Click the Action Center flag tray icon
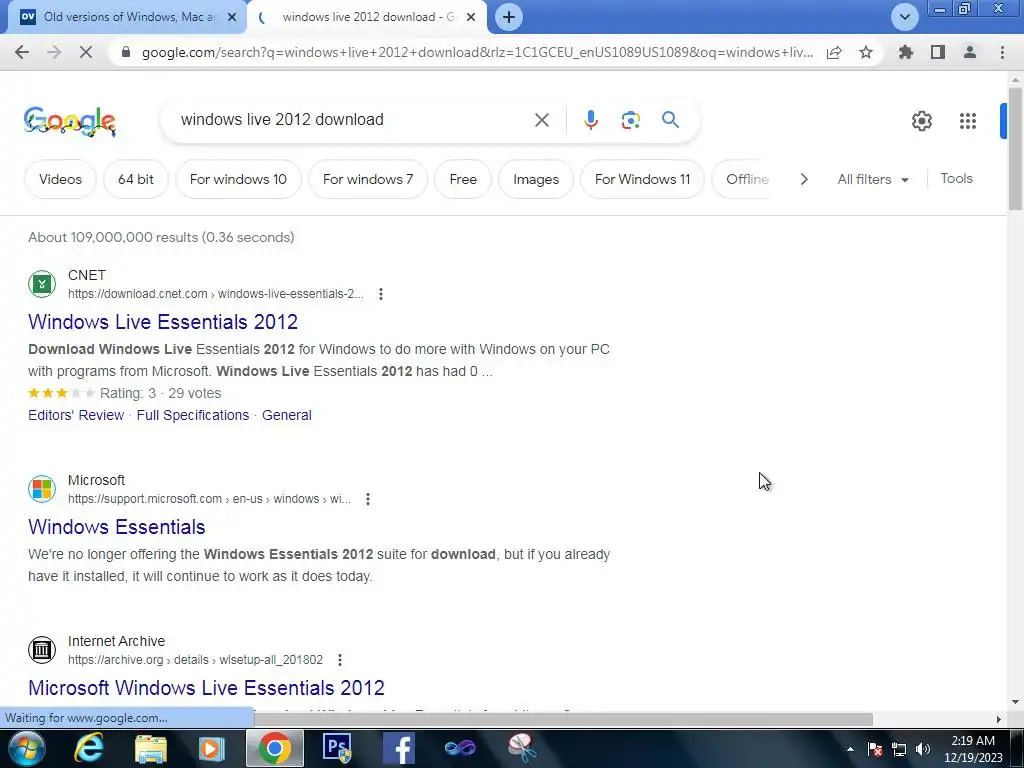1024x768 pixels. [x=875, y=749]
